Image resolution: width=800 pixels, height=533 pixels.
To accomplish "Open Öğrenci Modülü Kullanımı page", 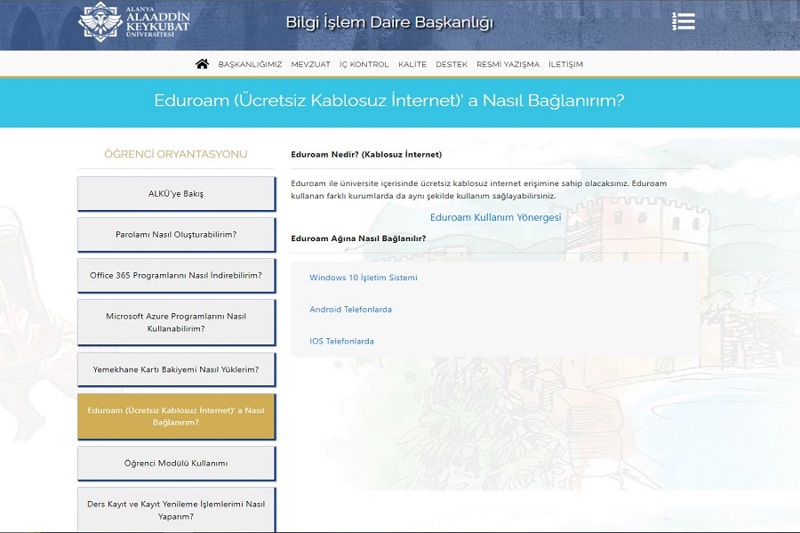I will tap(176, 463).
